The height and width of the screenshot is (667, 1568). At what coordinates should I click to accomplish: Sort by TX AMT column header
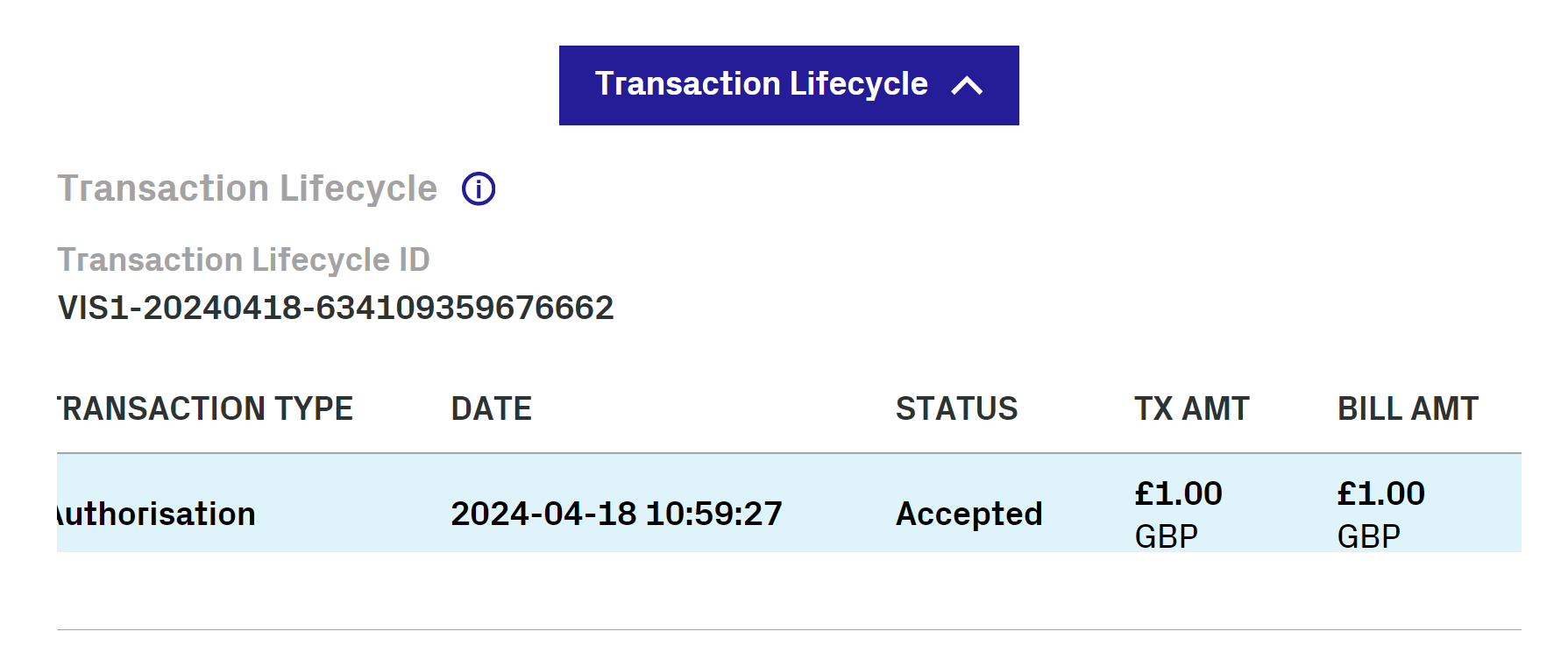pyautogui.click(x=1191, y=408)
